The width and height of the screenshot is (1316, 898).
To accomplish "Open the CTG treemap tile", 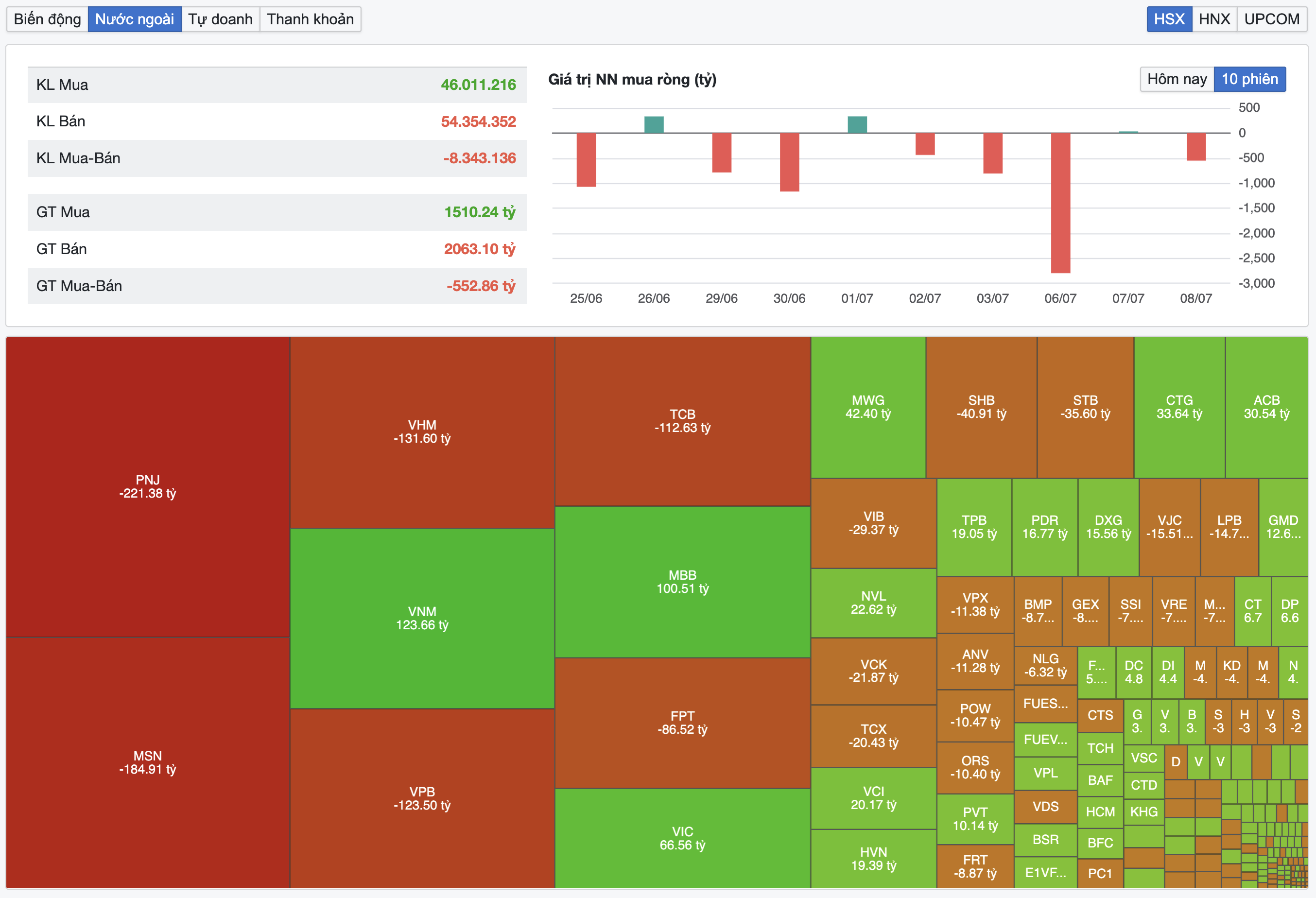I will point(1179,407).
